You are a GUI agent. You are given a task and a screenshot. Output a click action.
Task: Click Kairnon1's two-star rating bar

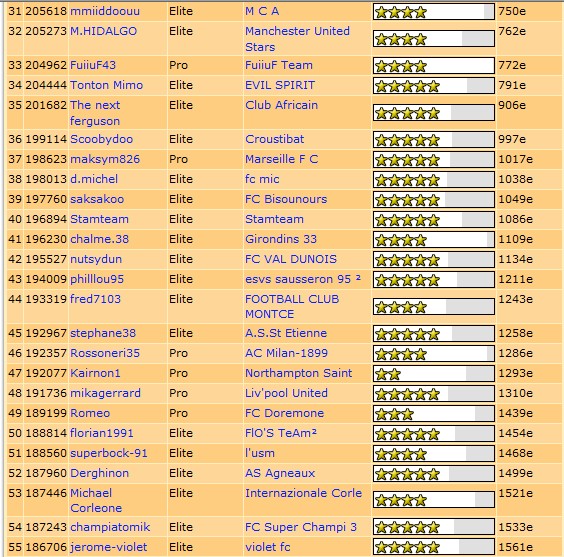coord(434,374)
